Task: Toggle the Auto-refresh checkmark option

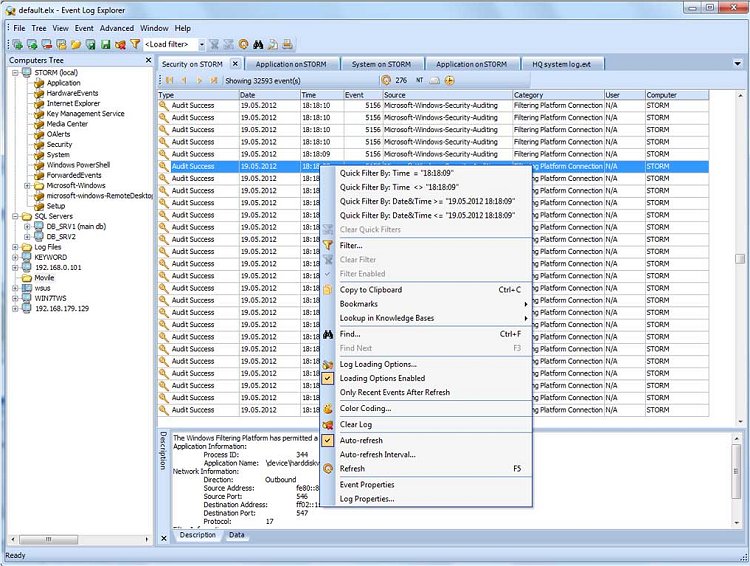Action: [x=327, y=440]
